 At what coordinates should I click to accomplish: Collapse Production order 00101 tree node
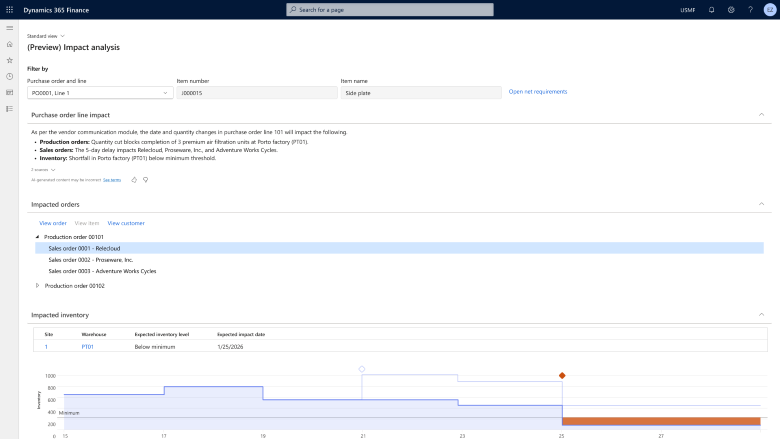[37, 237]
